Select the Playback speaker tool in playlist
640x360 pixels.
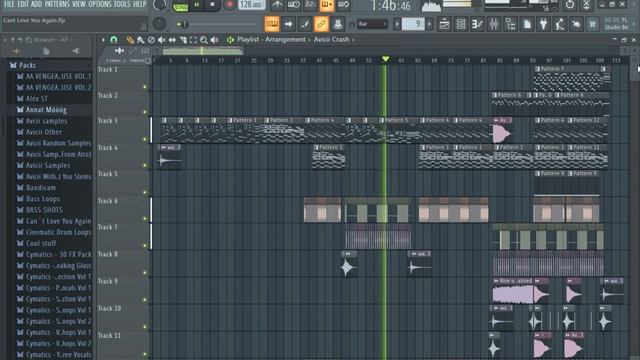pos(214,40)
